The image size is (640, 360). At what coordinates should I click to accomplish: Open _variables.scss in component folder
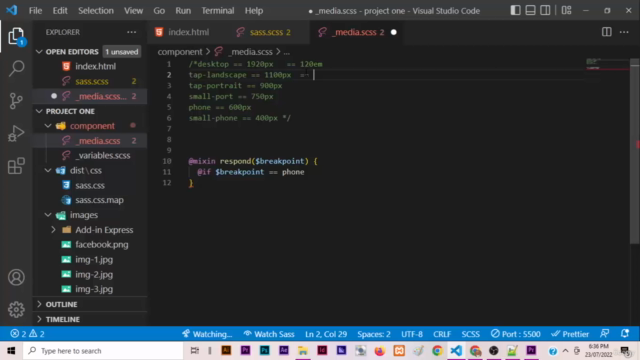pos(90,156)
